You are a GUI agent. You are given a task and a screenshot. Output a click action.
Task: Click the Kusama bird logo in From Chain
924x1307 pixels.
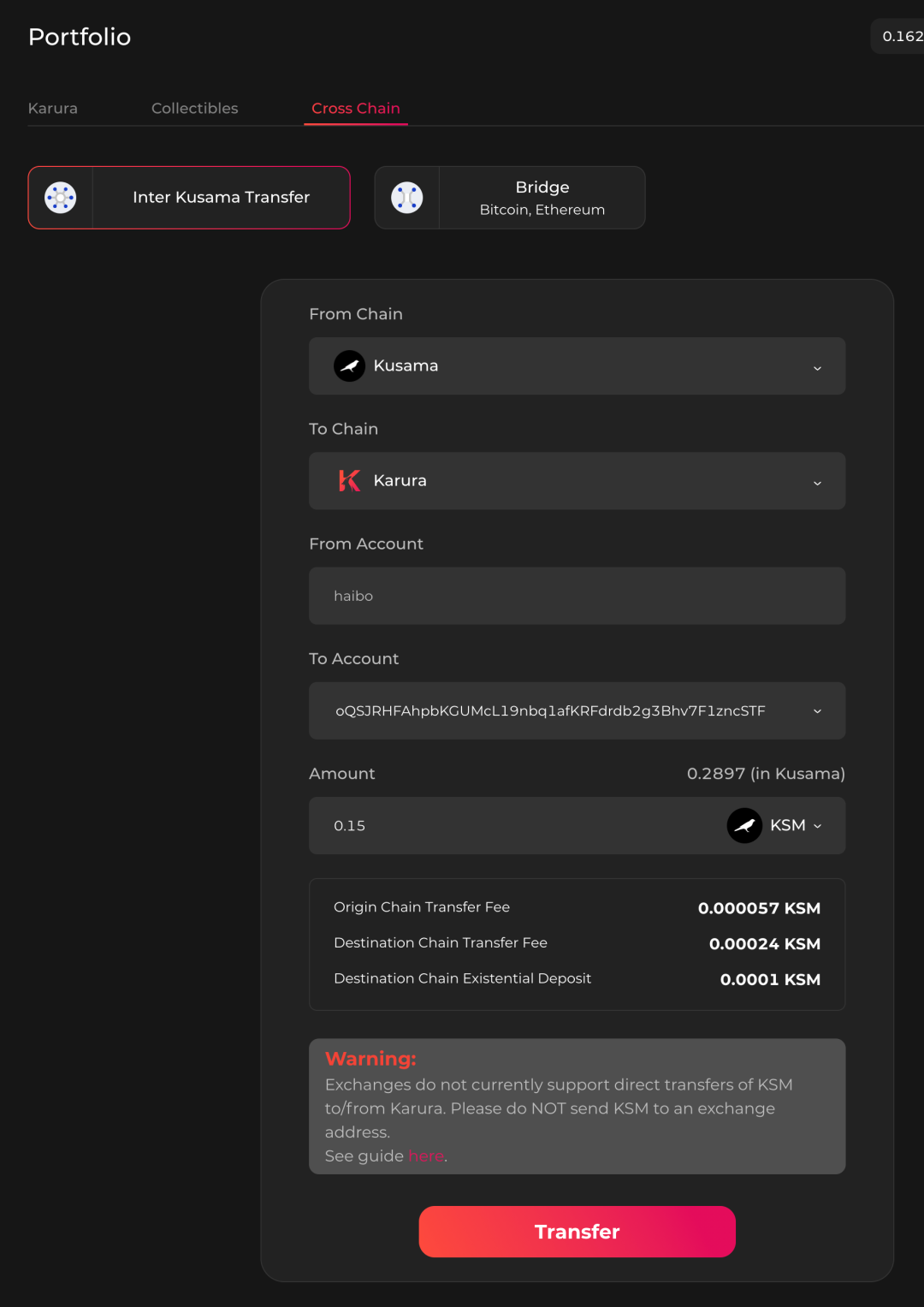pyautogui.click(x=349, y=366)
